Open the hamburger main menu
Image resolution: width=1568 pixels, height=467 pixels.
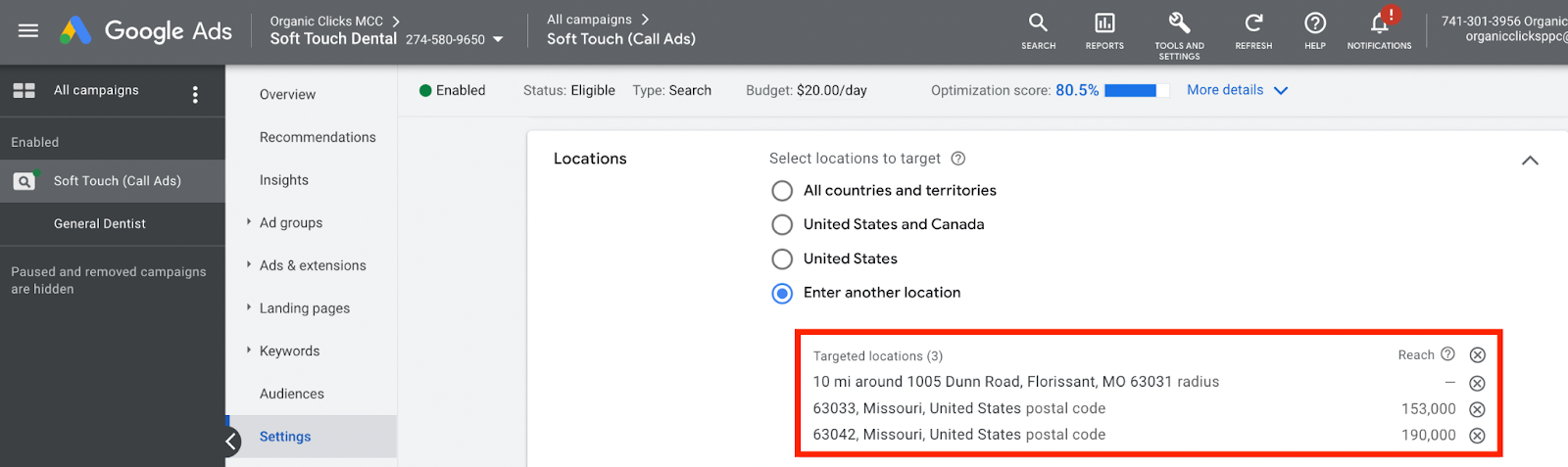pyautogui.click(x=28, y=30)
